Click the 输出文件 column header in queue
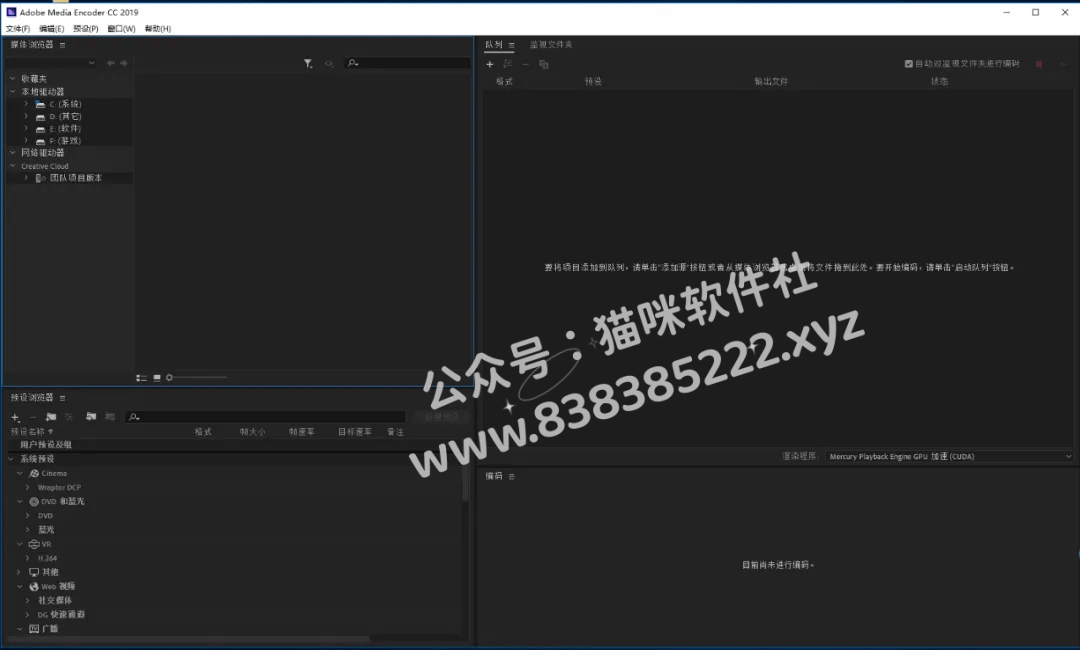Image resolution: width=1080 pixels, height=650 pixels. tap(771, 81)
